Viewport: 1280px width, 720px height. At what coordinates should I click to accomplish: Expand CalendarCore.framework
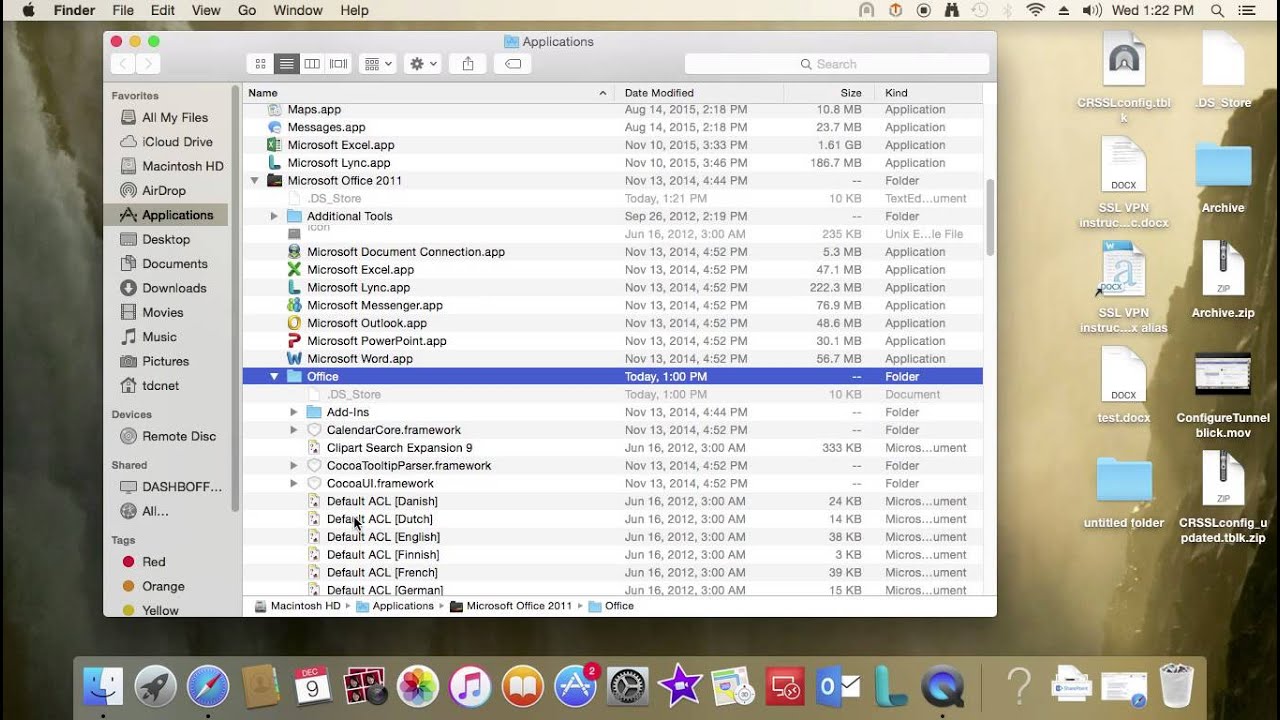coord(293,430)
